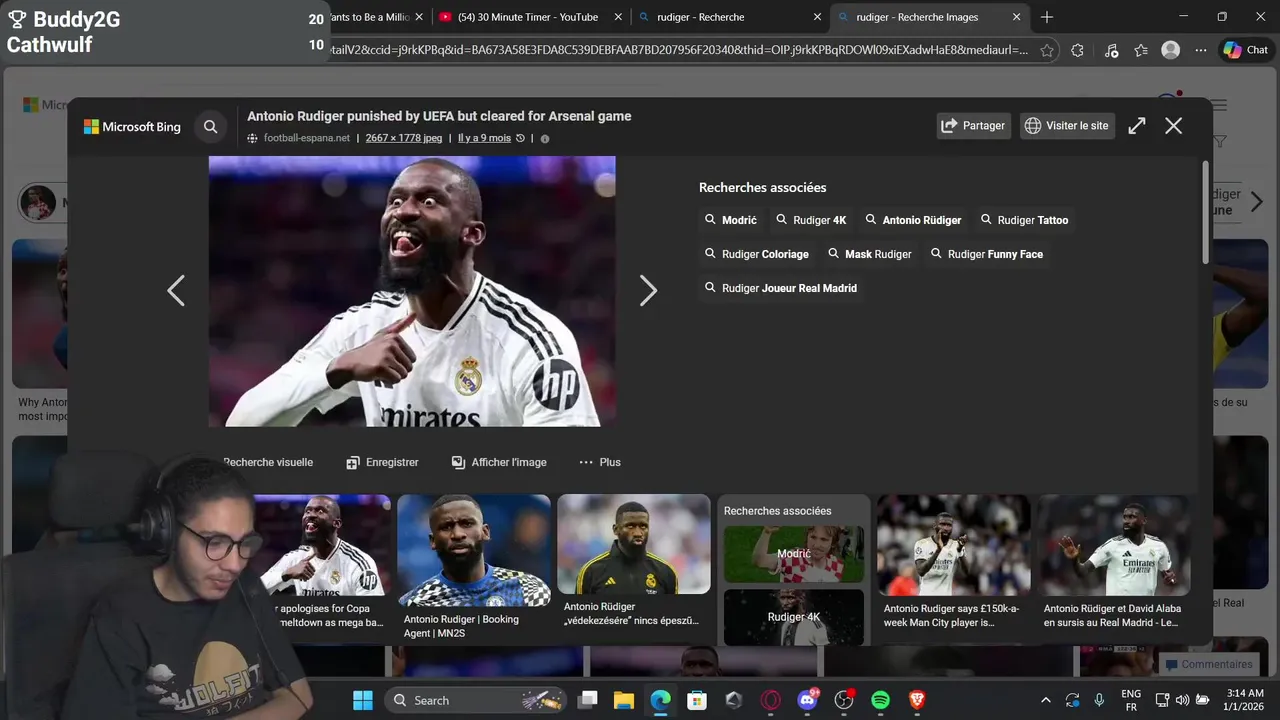Select Mask Rudiger related search chip

(869, 254)
